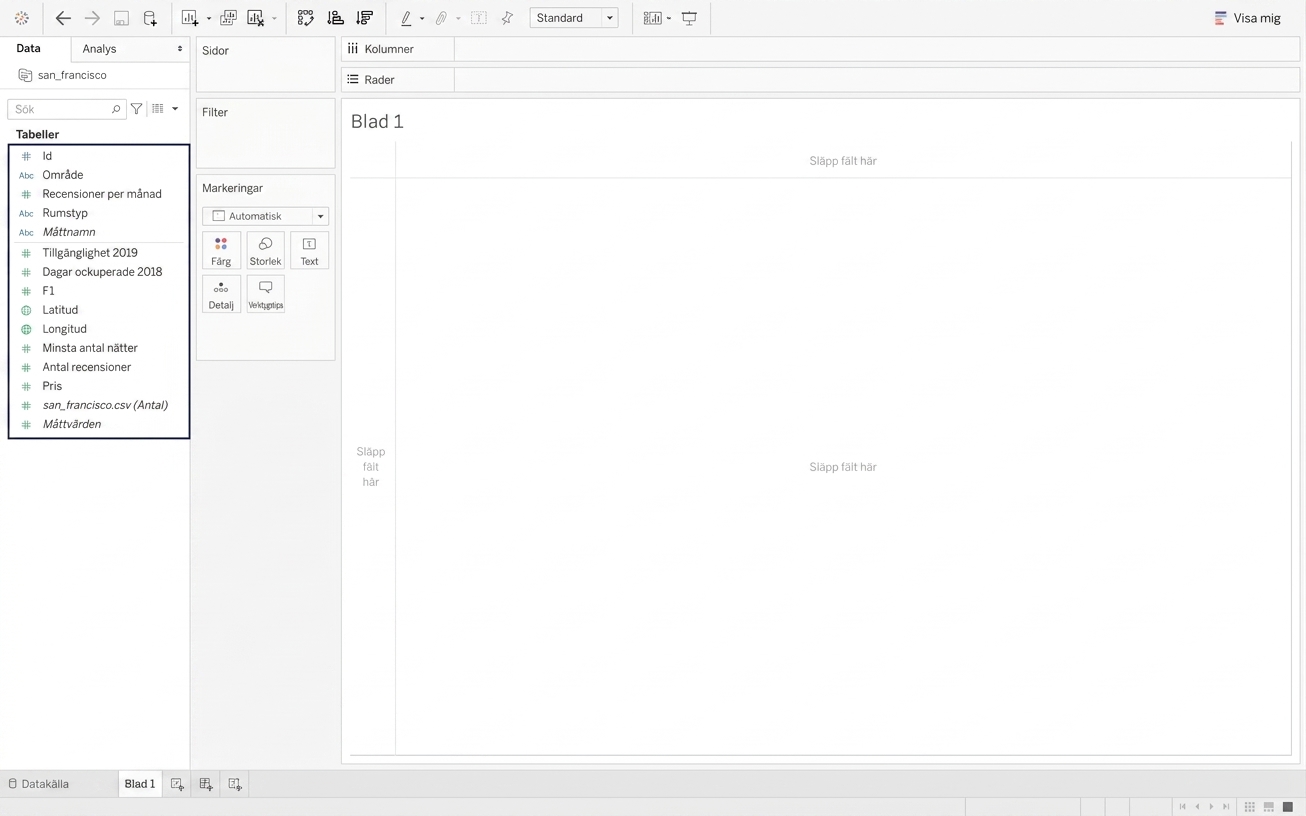Viewport: 1306px width, 816px height.
Task: Click the filter fields funnel icon
Action: tap(137, 109)
